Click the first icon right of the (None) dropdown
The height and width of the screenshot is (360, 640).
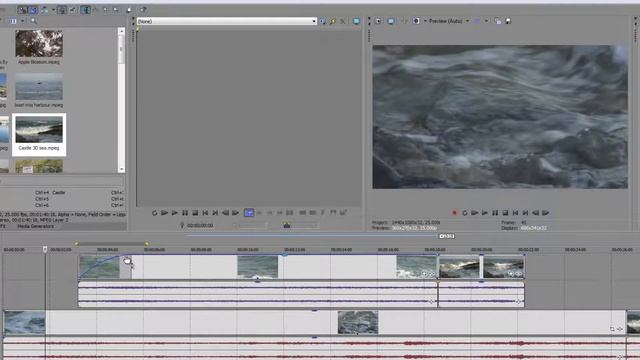pos(323,21)
